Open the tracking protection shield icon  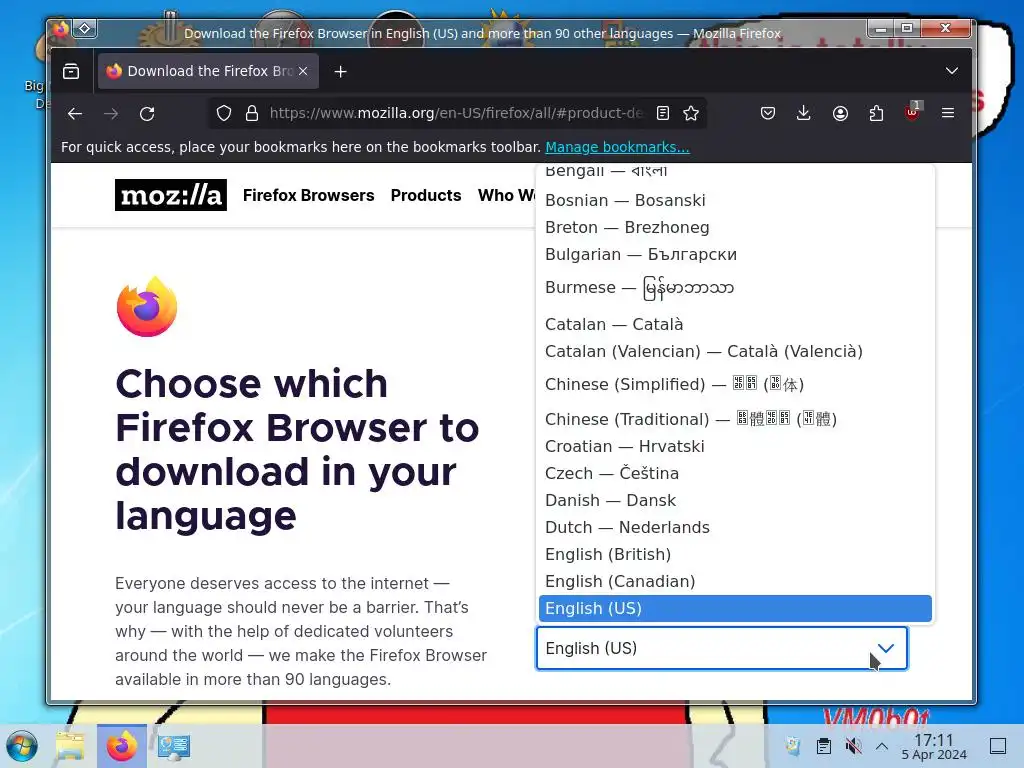pyautogui.click(x=224, y=114)
